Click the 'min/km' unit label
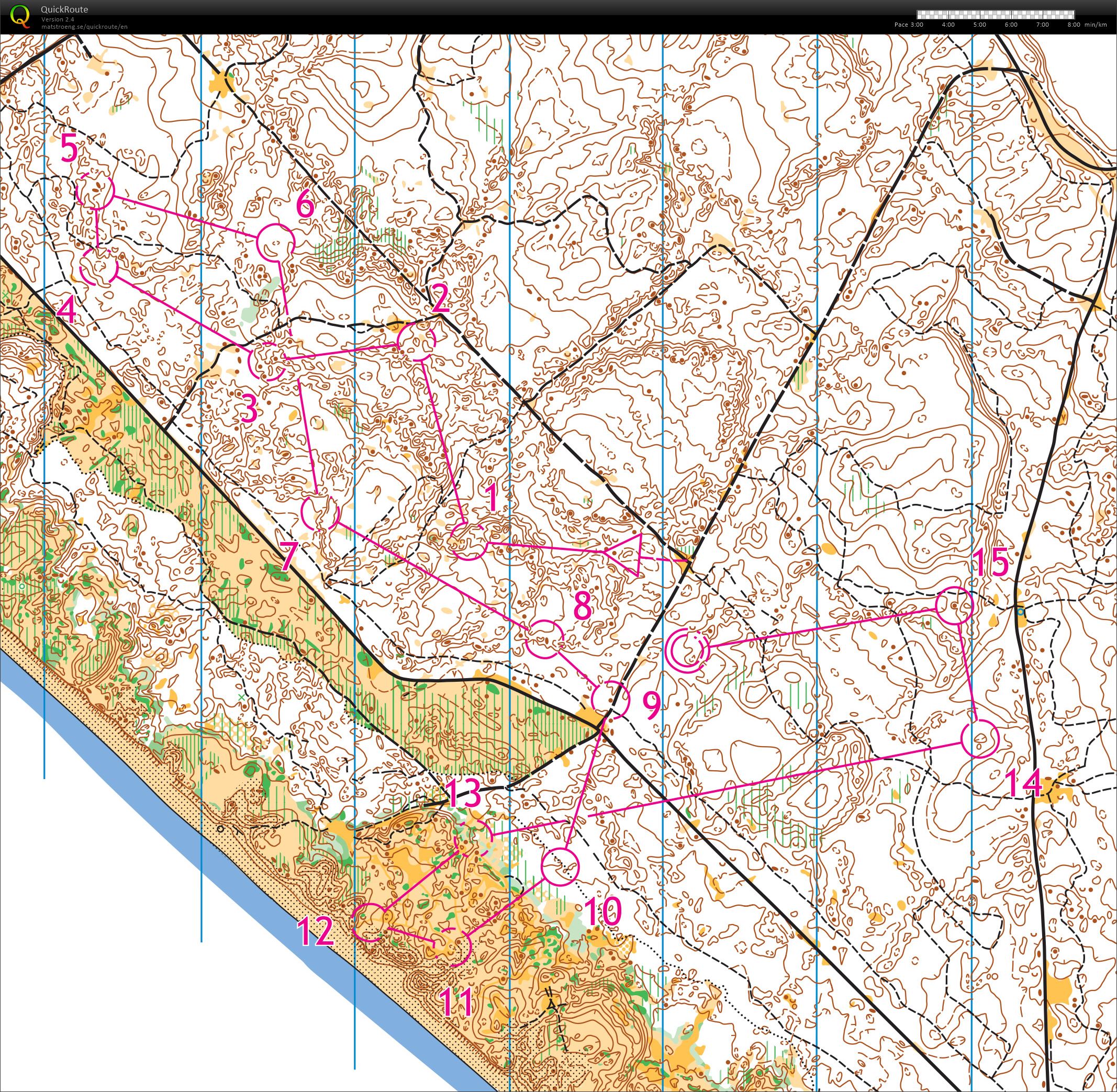The image size is (1117, 1092). point(1096,25)
